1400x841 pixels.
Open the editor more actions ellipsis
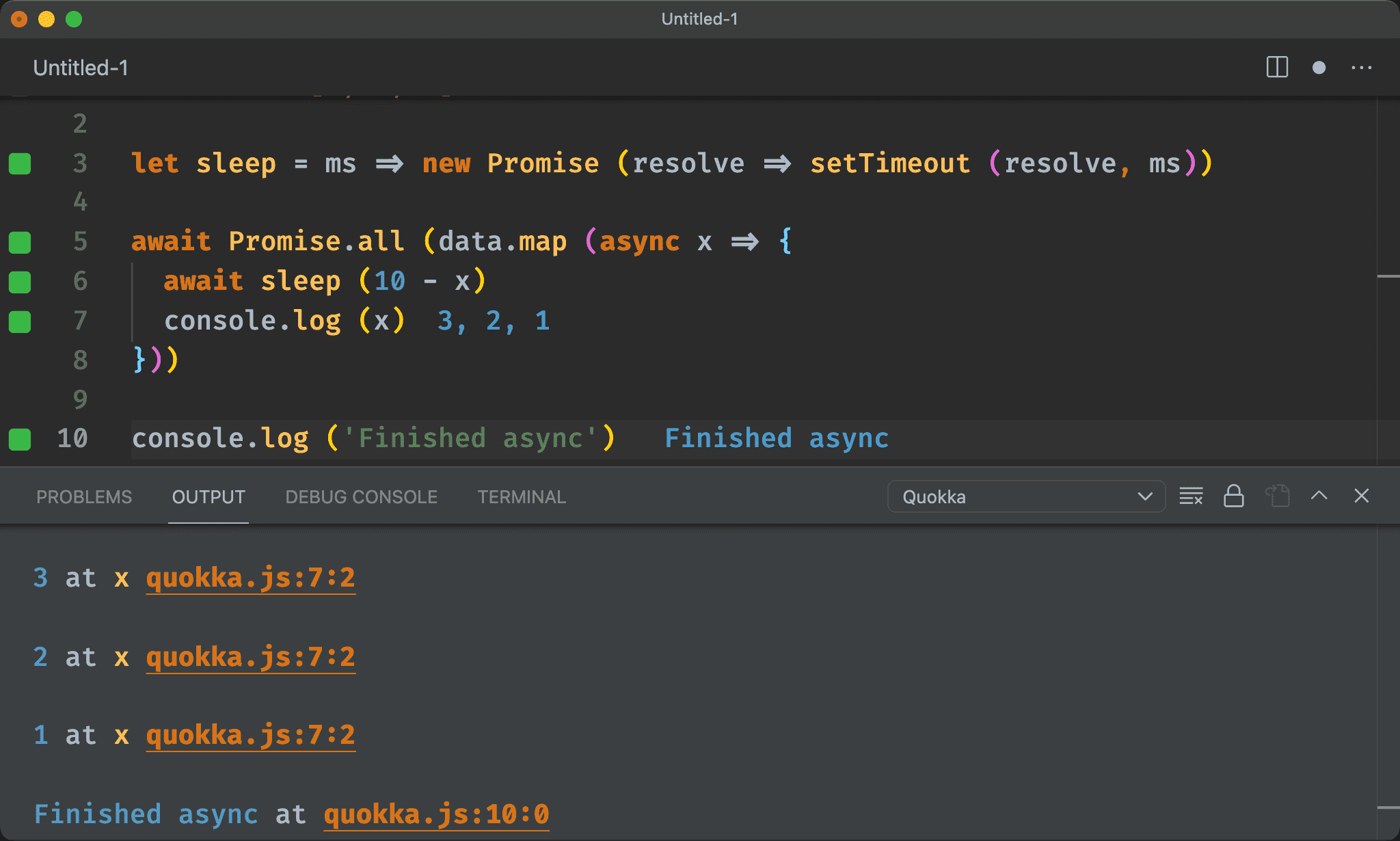pyautogui.click(x=1361, y=67)
